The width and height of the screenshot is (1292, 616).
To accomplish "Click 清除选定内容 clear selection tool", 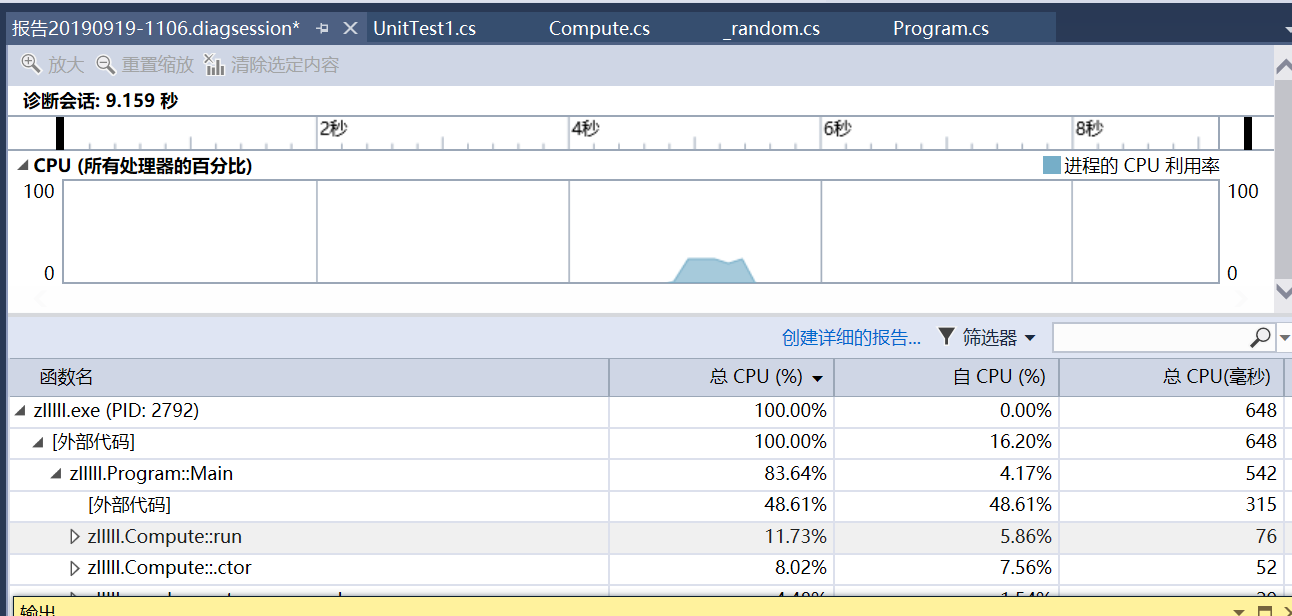I will [272, 65].
